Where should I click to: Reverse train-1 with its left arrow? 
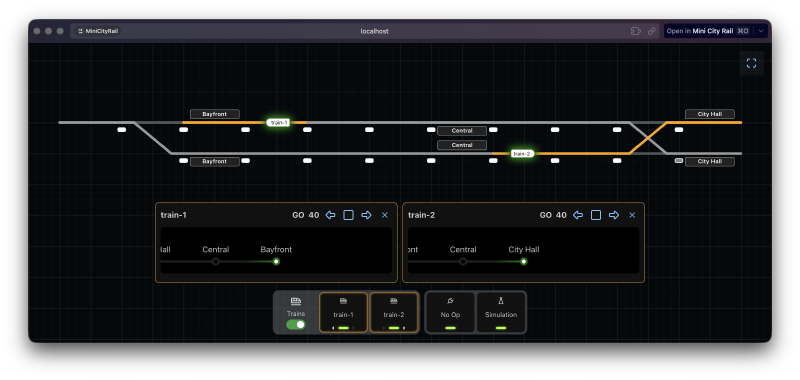click(x=331, y=215)
